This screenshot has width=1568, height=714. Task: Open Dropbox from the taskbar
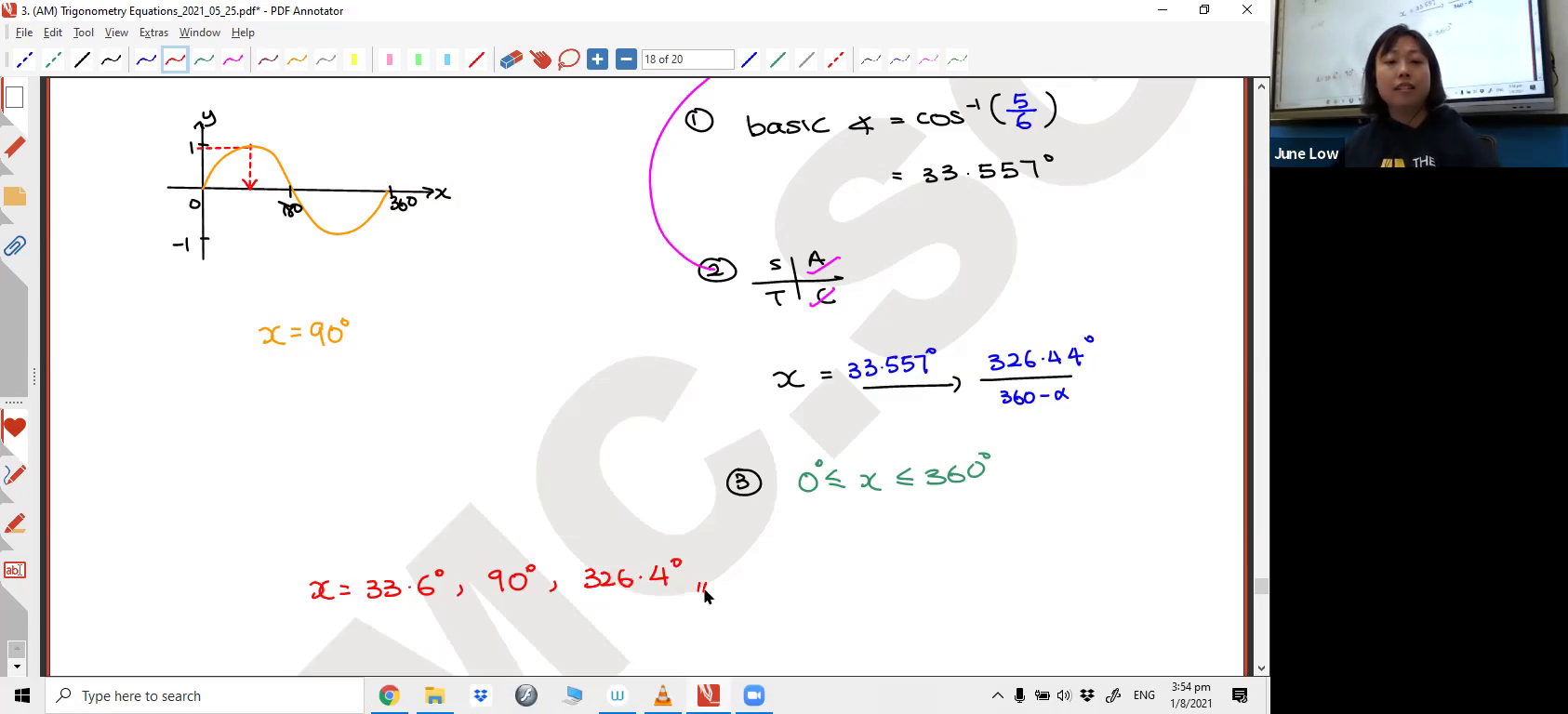click(480, 695)
